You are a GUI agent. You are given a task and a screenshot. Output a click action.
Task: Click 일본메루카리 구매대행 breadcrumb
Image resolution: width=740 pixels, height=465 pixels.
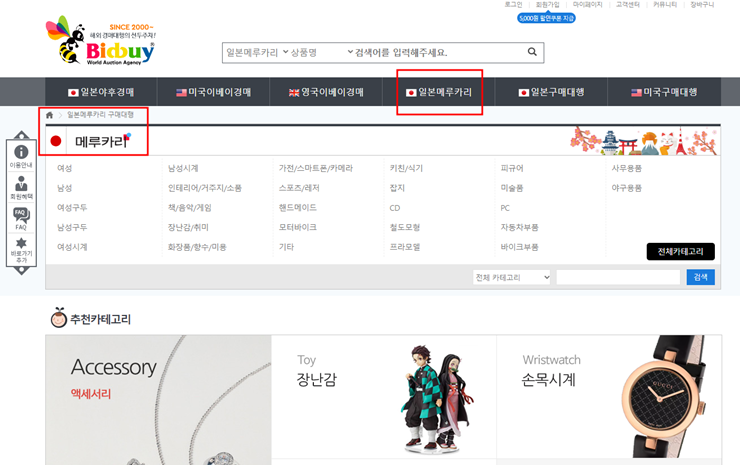[x=101, y=115]
